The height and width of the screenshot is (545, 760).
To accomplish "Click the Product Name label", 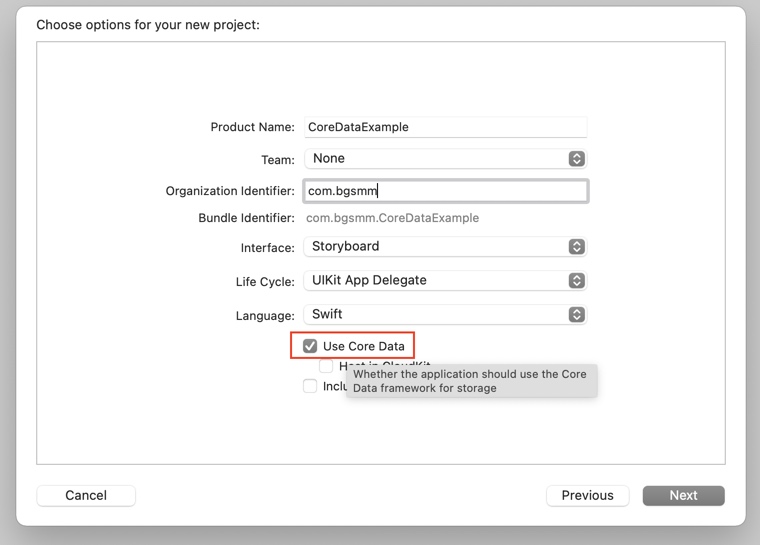I will 252,127.
